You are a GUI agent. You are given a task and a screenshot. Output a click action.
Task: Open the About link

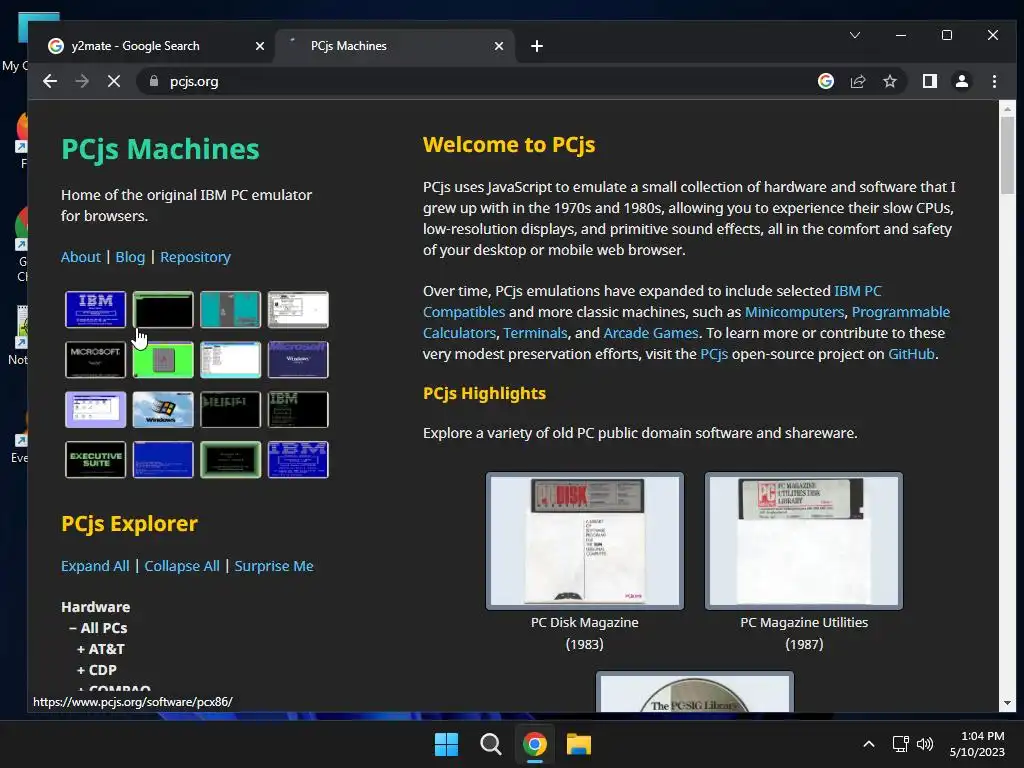81,257
